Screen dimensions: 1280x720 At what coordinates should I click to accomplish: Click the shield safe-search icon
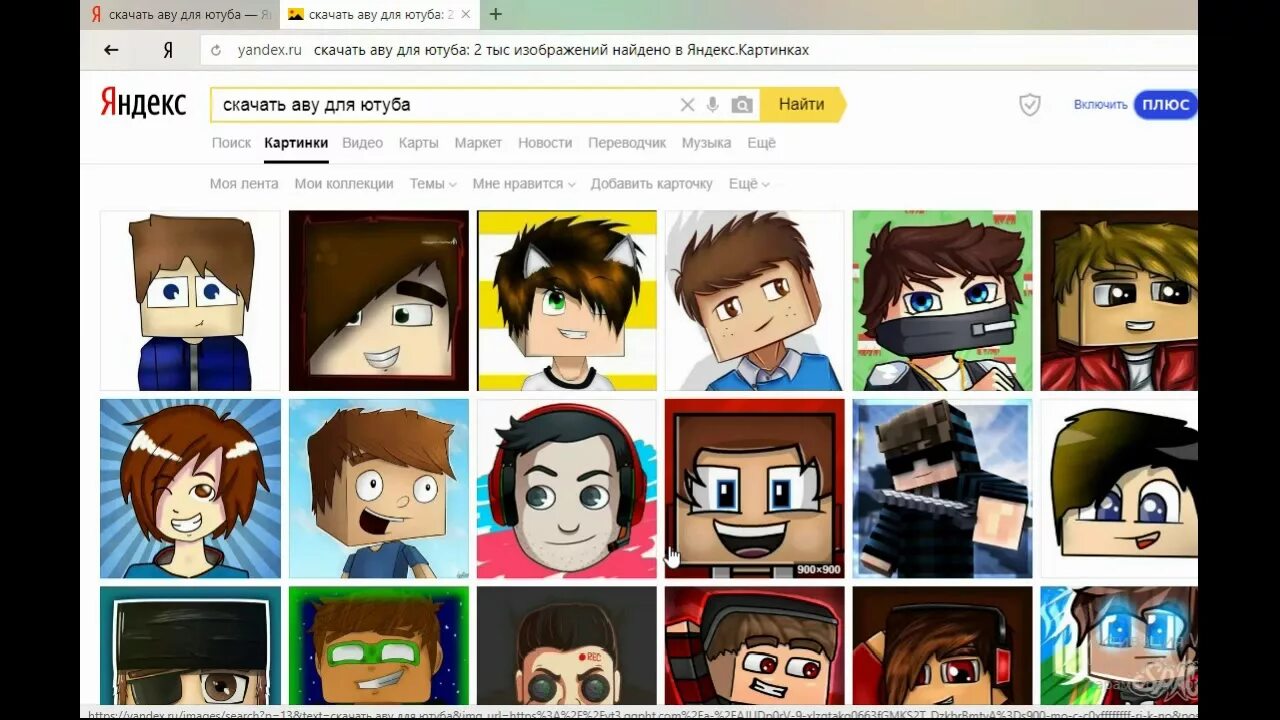coord(1030,104)
